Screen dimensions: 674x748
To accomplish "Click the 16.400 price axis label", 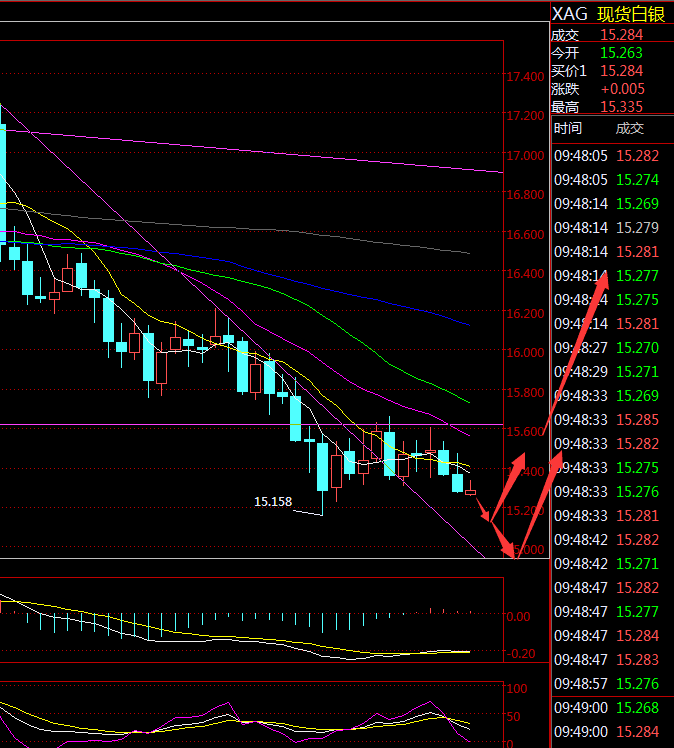I will coord(525,273).
